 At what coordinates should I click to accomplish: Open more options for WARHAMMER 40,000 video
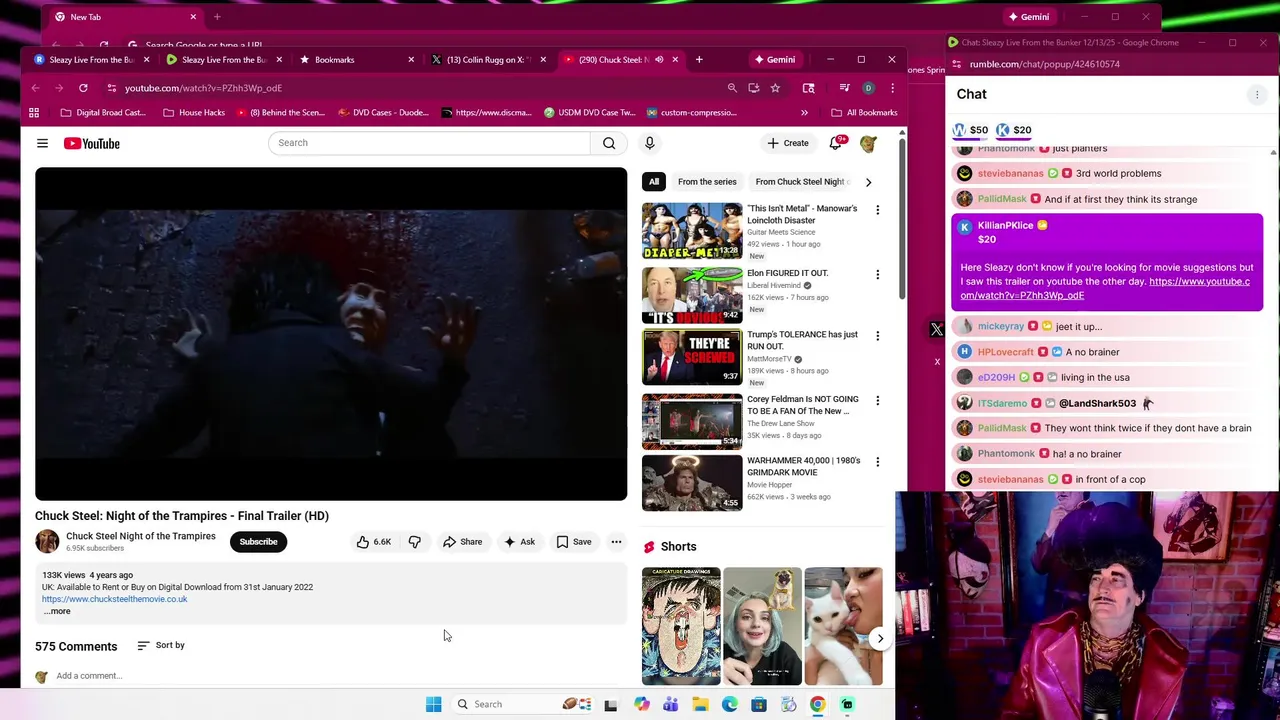[878, 462]
